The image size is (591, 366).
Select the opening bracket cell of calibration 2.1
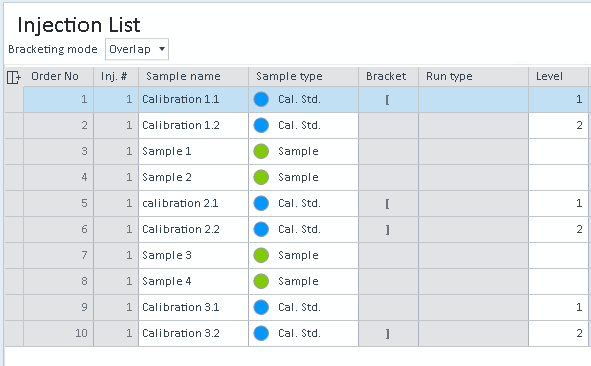click(x=388, y=204)
